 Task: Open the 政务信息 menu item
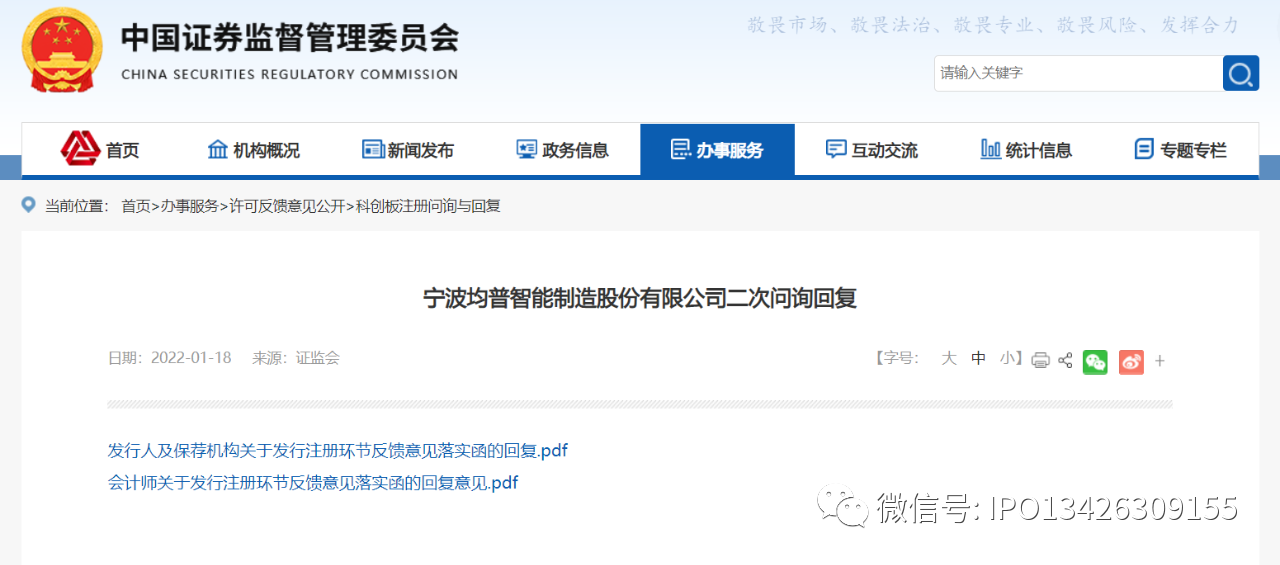pos(563,150)
